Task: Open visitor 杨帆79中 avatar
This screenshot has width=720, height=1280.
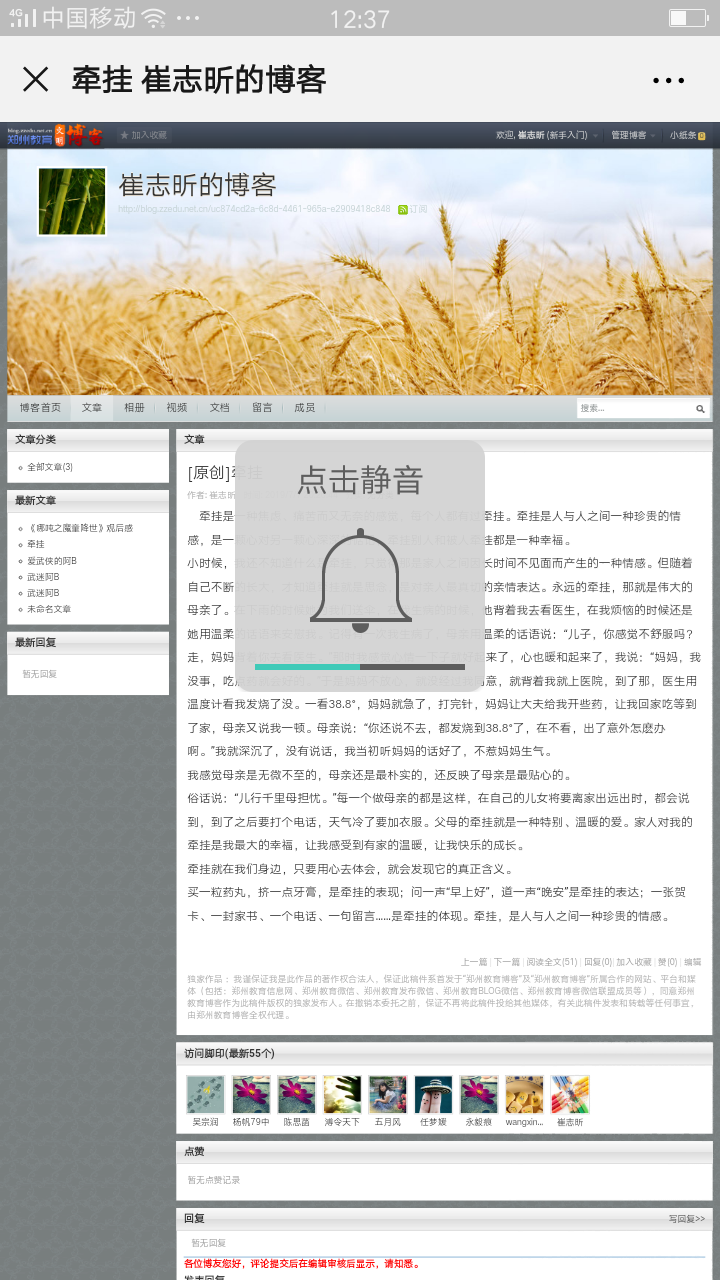Action: 251,1095
